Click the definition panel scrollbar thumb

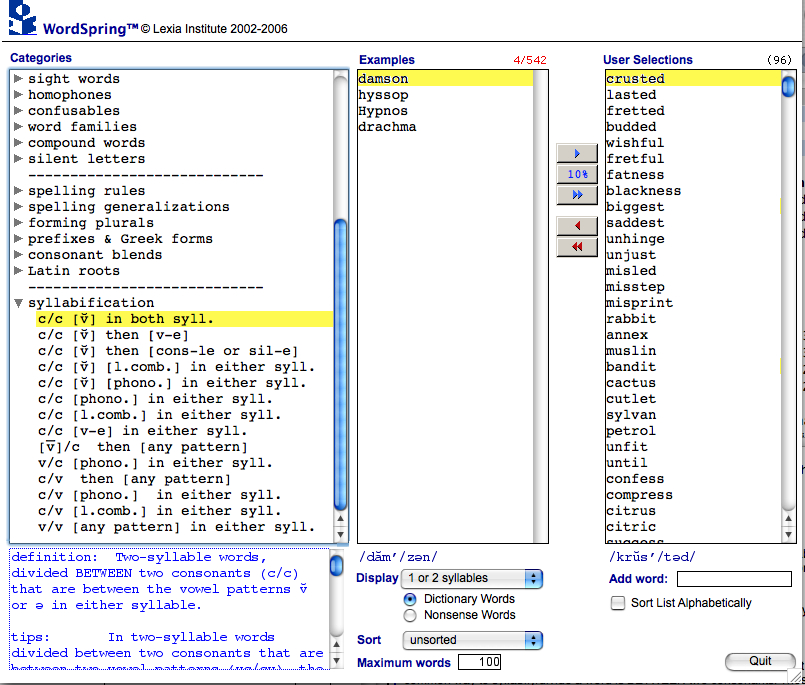tap(336, 566)
